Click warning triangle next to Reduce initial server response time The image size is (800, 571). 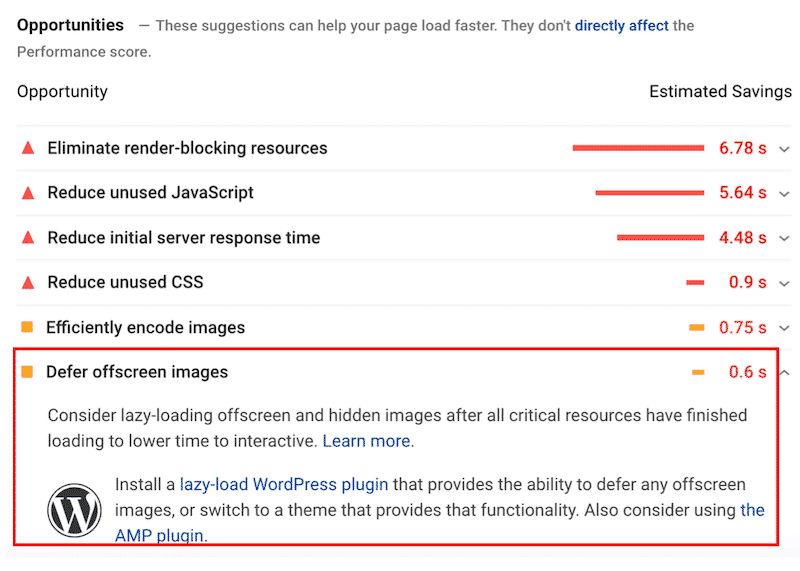coord(27,238)
